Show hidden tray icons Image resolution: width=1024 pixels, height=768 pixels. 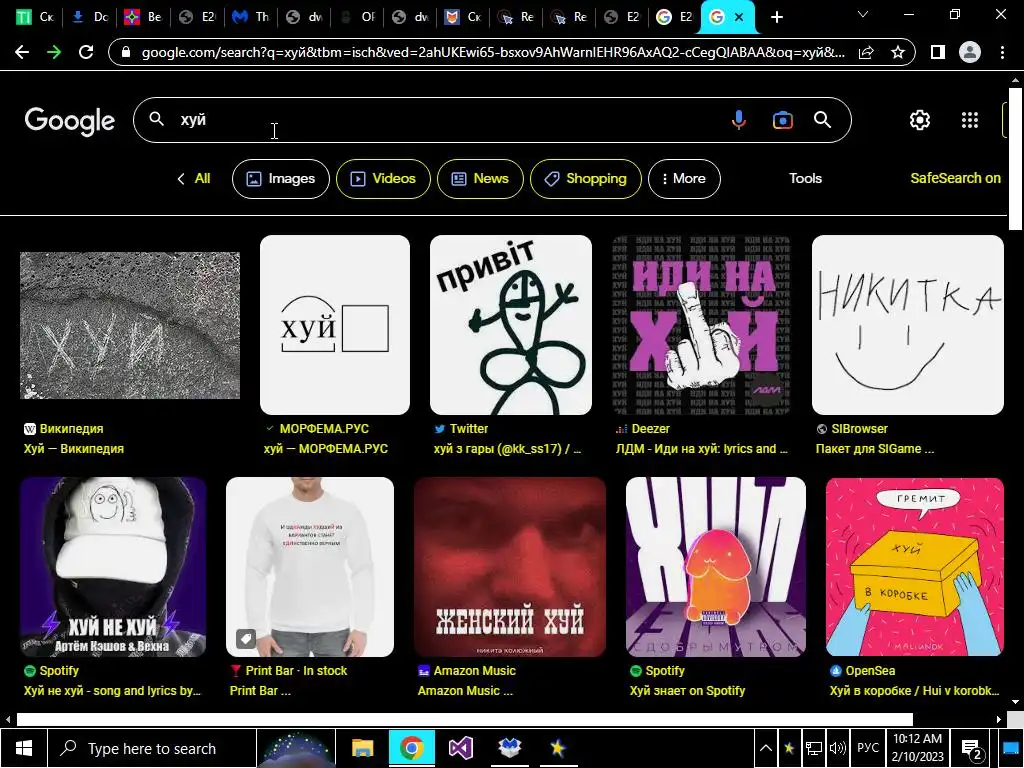(x=766, y=748)
